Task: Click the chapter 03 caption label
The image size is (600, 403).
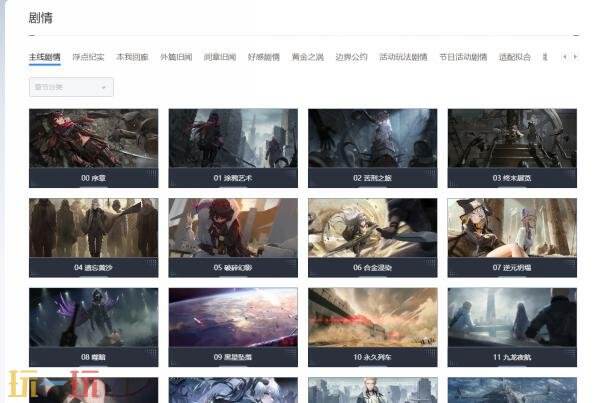Action: coord(512,178)
